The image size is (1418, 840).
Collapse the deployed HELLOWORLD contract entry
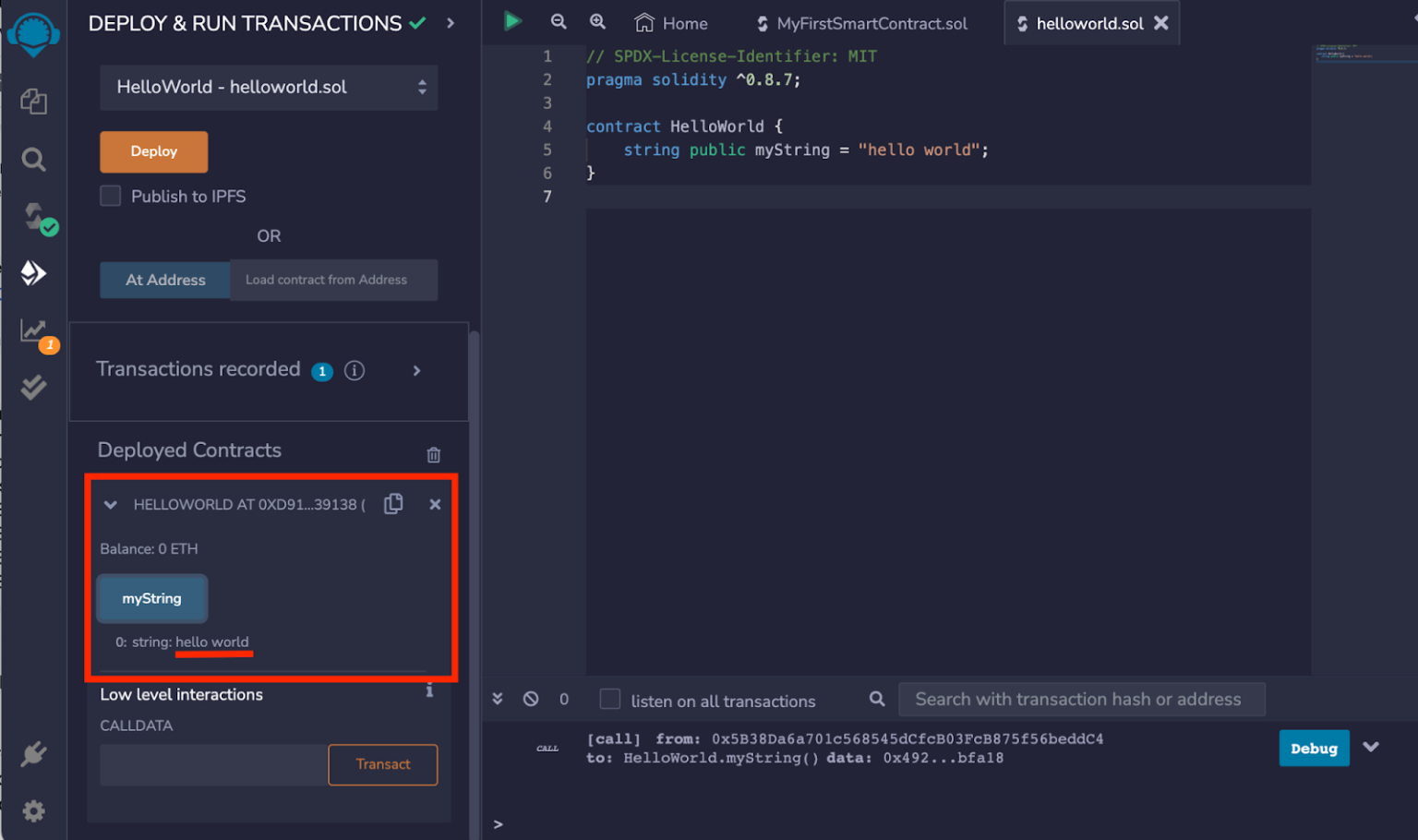tap(110, 504)
